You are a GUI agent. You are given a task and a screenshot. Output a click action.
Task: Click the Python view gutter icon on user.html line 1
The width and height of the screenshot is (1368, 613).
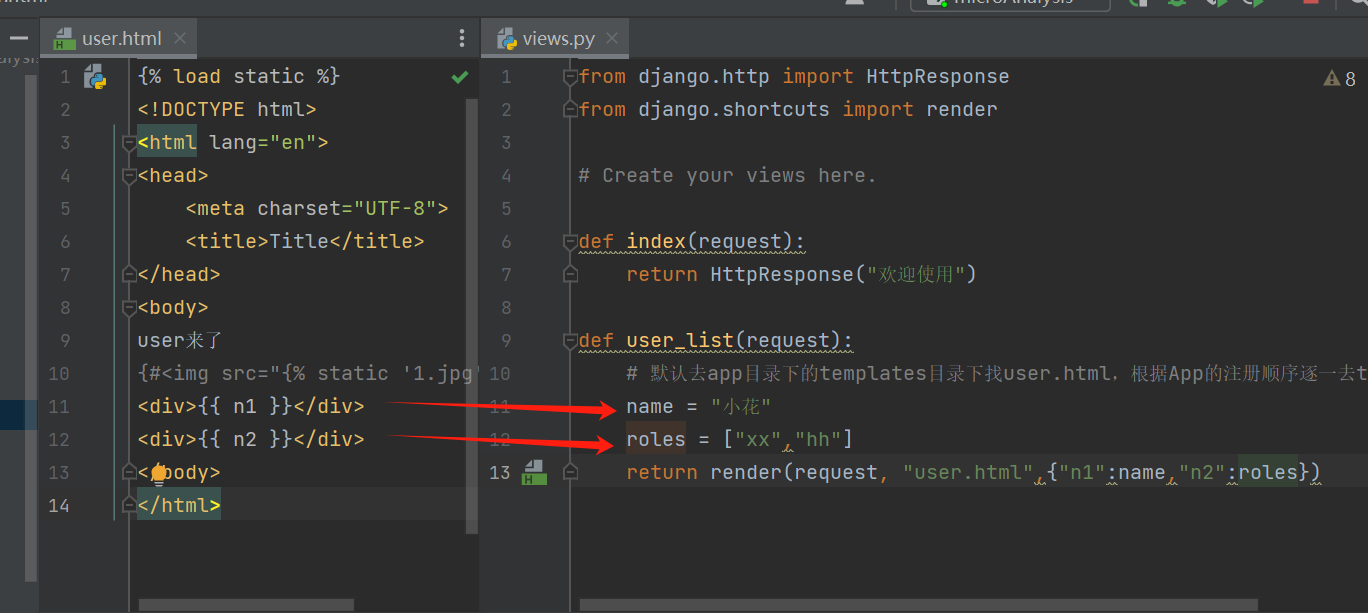(x=95, y=76)
